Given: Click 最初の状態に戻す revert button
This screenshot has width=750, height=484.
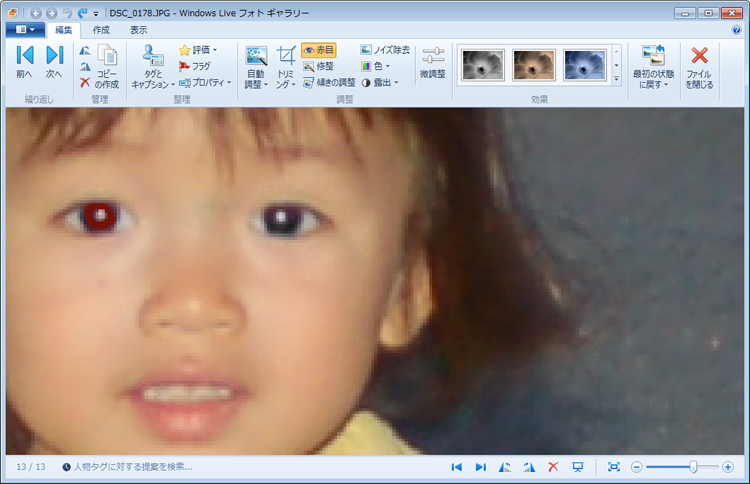Looking at the screenshot, I should pyautogui.click(x=653, y=66).
